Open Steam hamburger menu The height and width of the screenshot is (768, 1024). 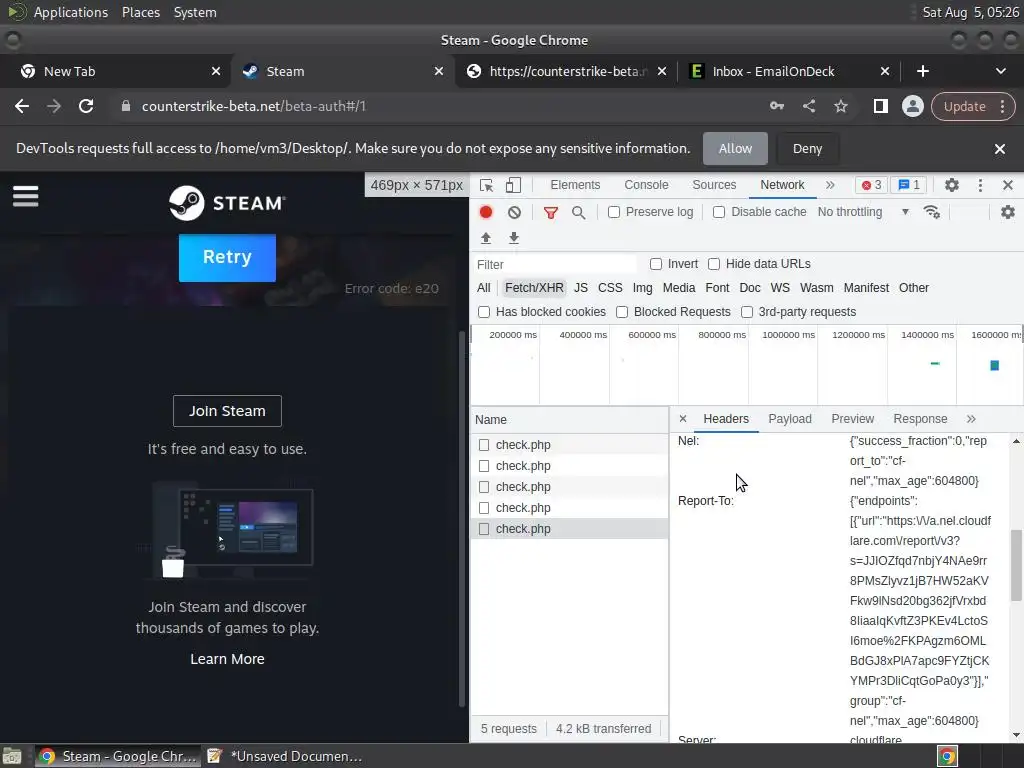25,196
